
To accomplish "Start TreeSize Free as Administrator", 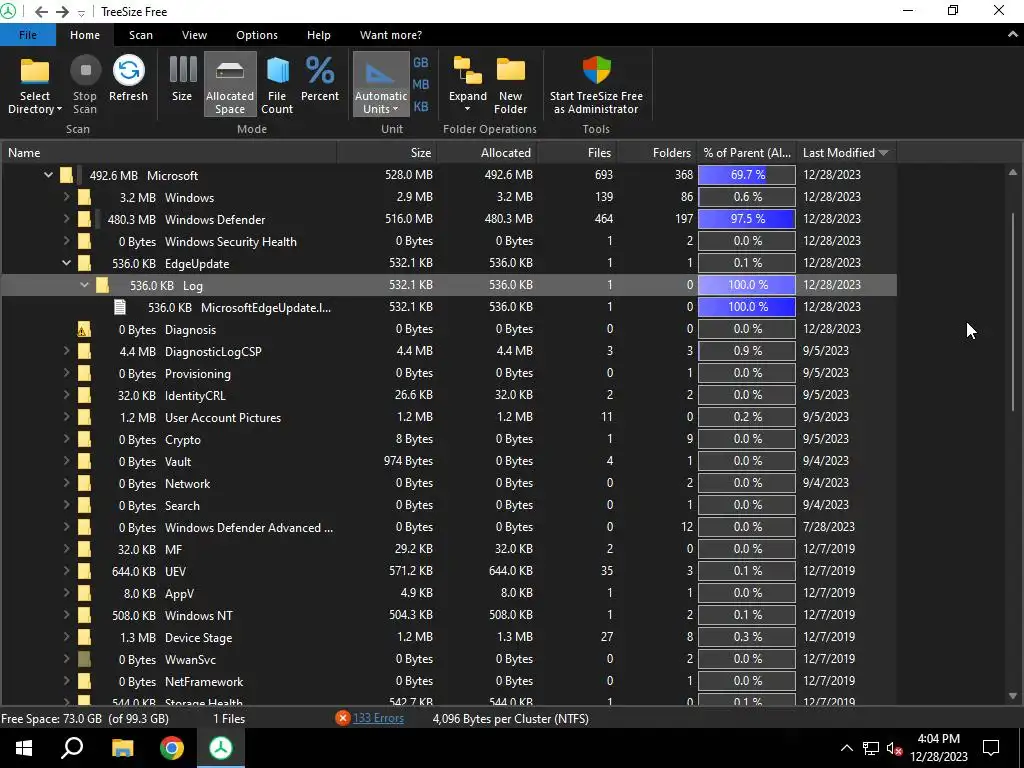I will click(596, 86).
